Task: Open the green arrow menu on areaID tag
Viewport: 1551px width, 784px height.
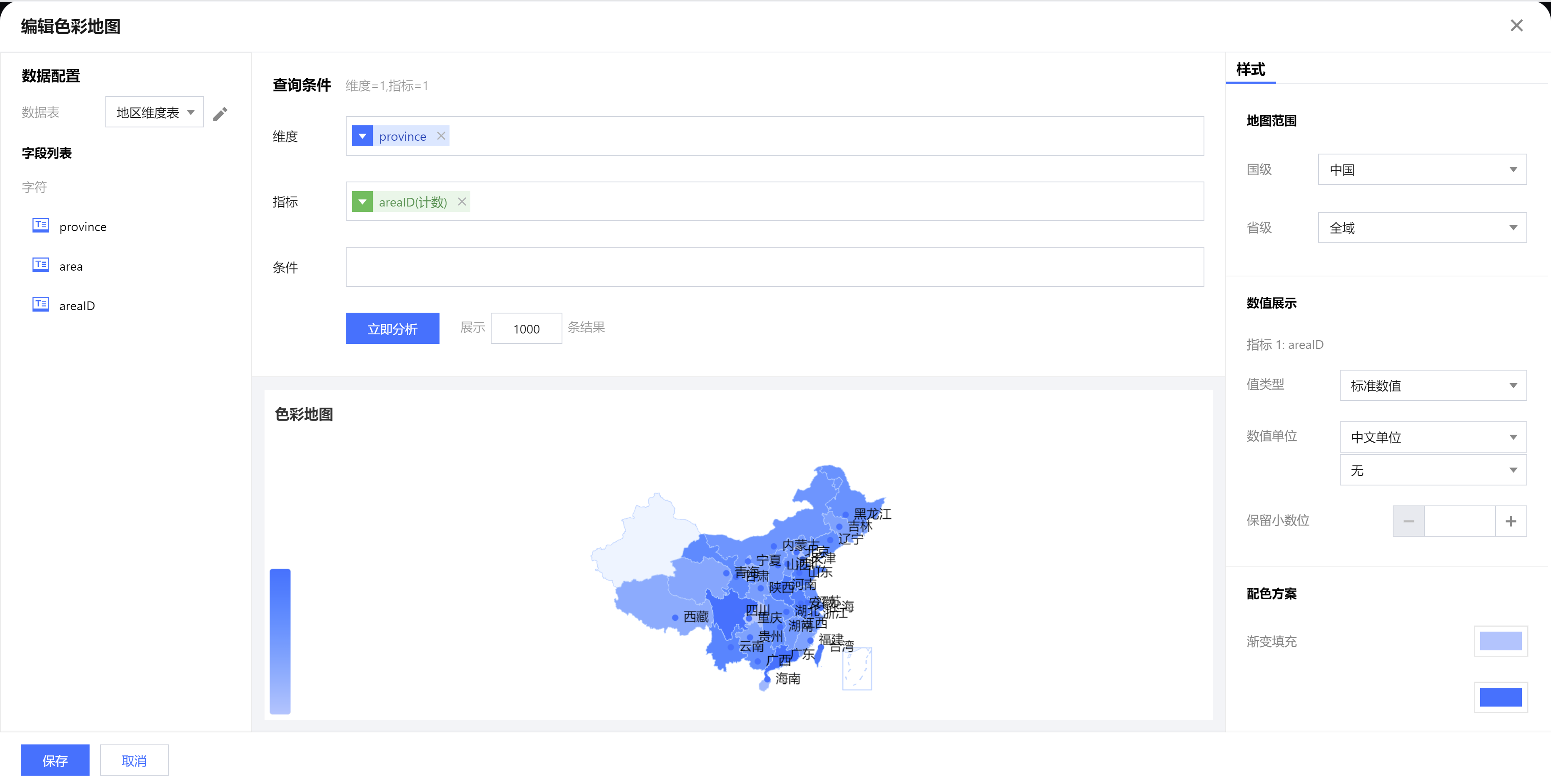Action: click(x=362, y=202)
